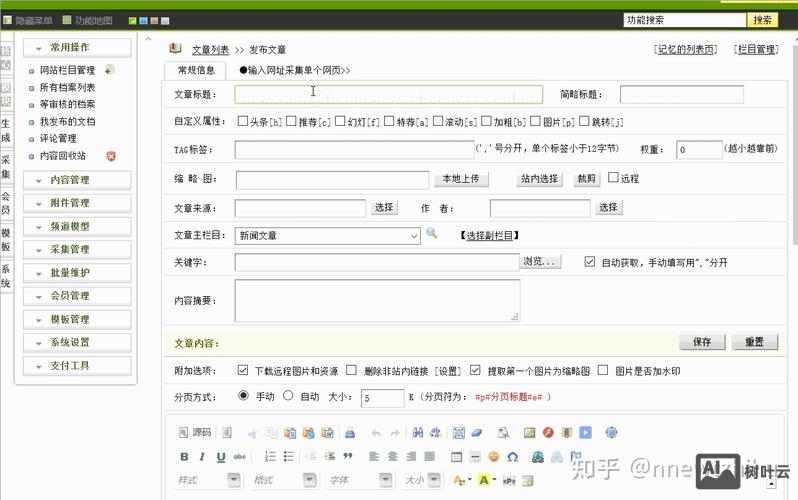Click the 本地上传 upload button
The width and height of the screenshot is (798, 500).
coord(461,179)
